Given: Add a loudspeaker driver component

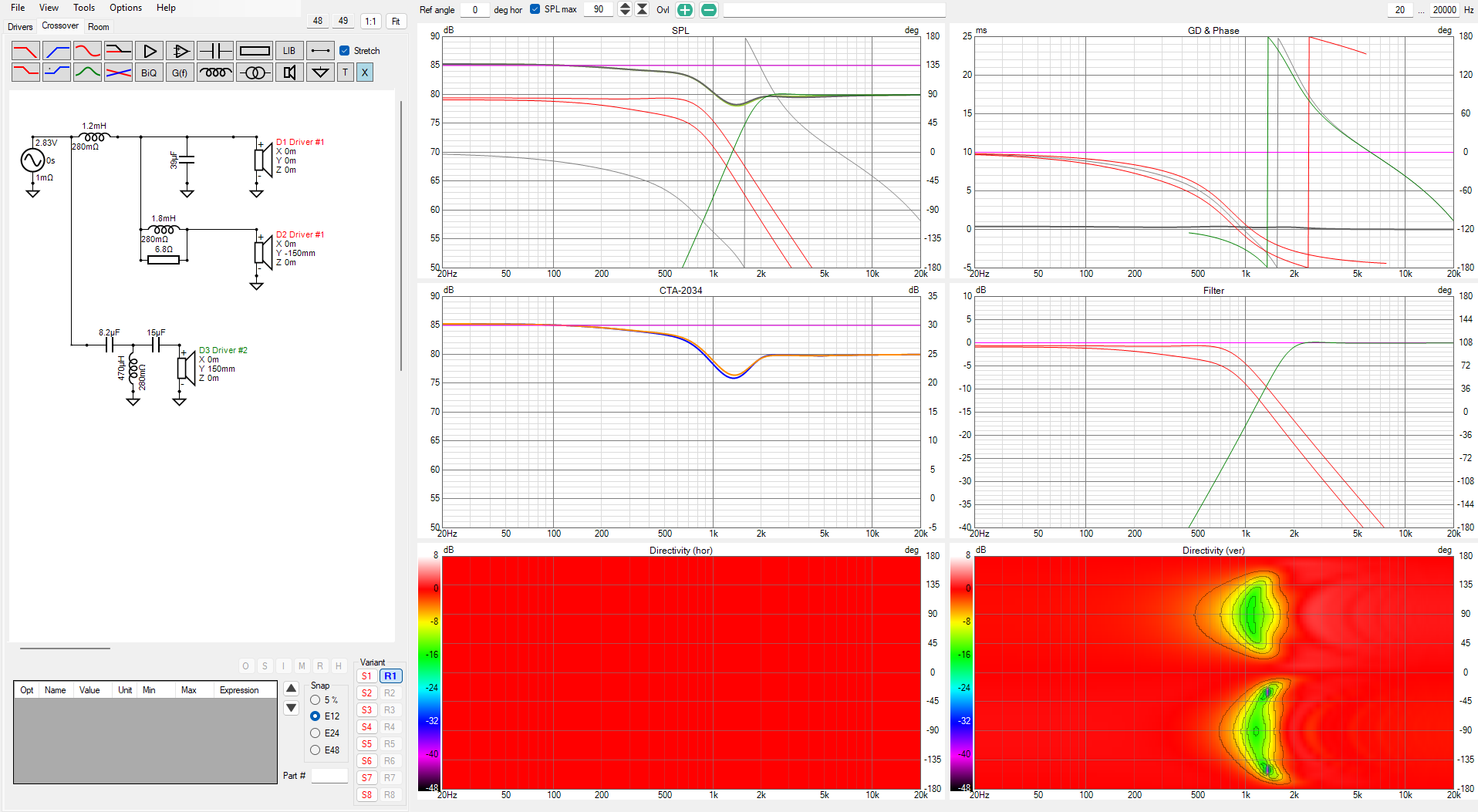Looking at the screenshot, I should pos(289,72).
